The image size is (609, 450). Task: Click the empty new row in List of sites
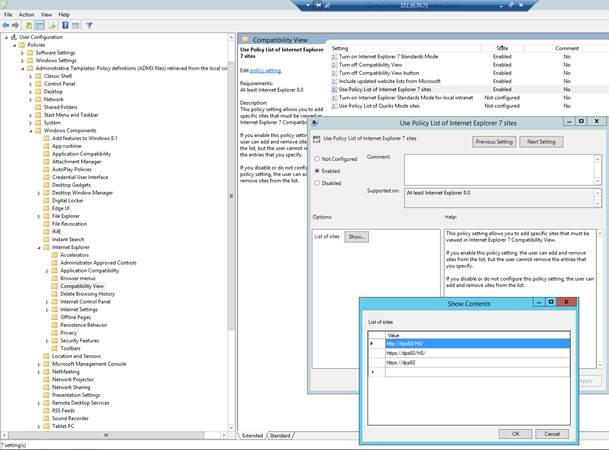tap(477, 372)
